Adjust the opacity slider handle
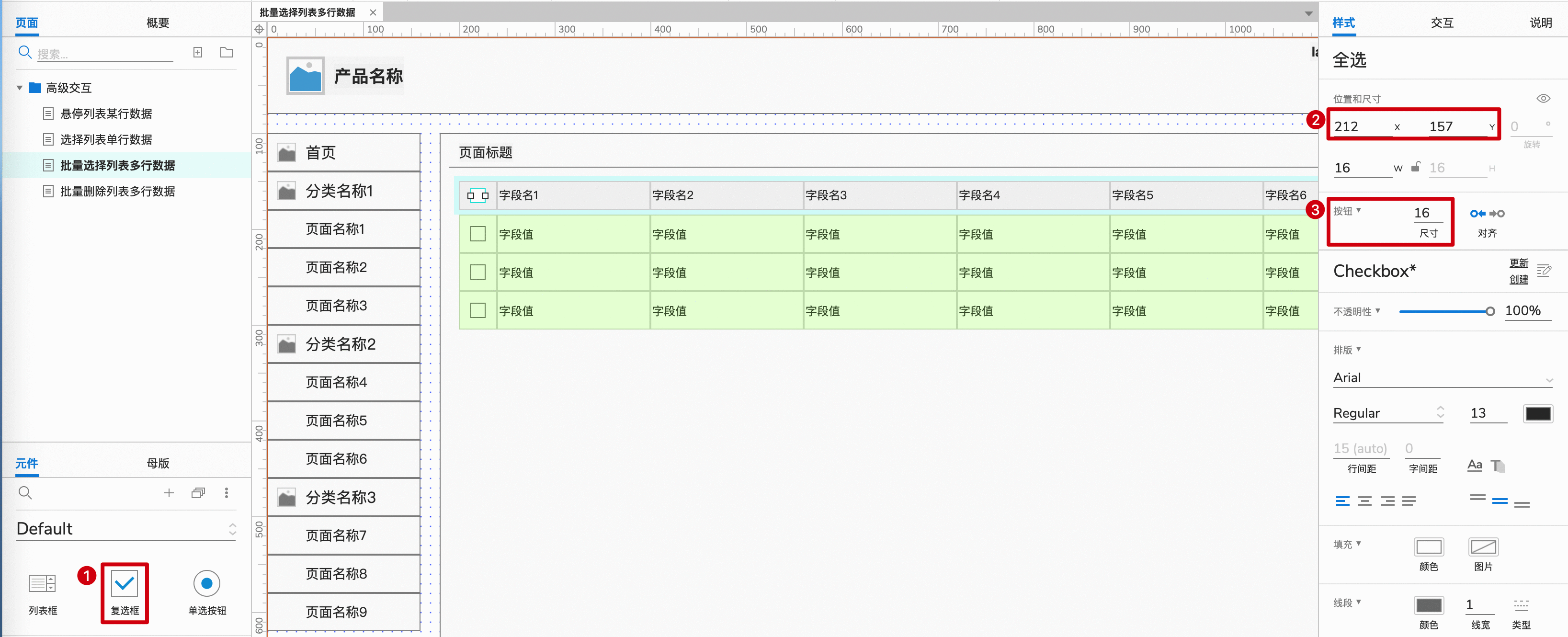1568x637 pixels. [x=1490, y=311]
